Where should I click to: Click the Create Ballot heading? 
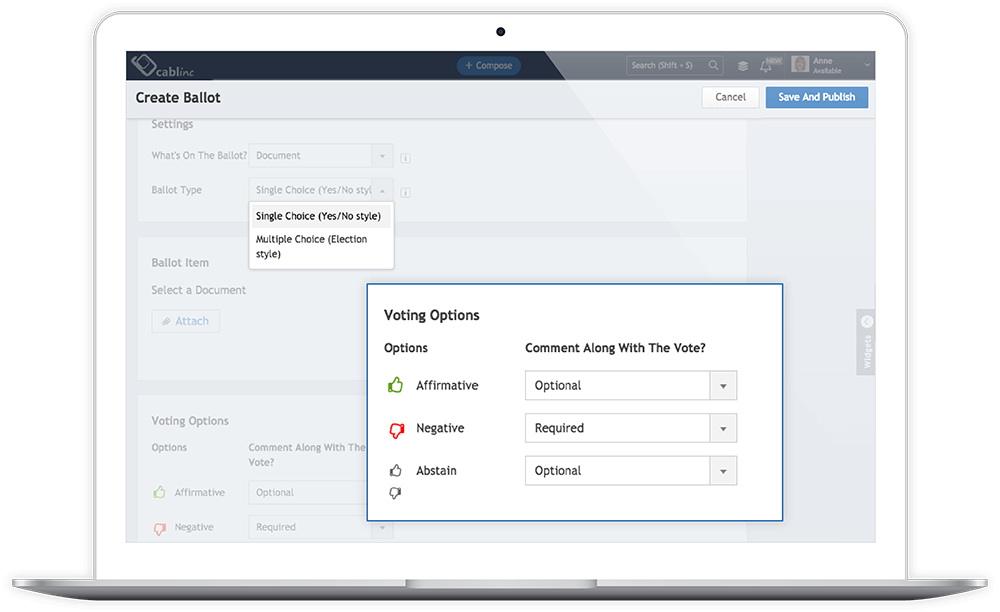(178, 98)
